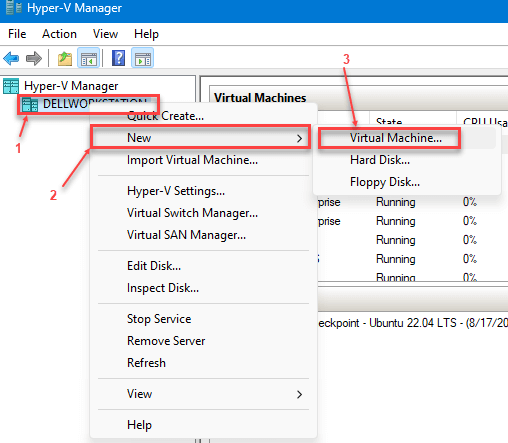Select the DELLWORKSTATION server node icon
The image size is (508, 443).
click(30, 105)
